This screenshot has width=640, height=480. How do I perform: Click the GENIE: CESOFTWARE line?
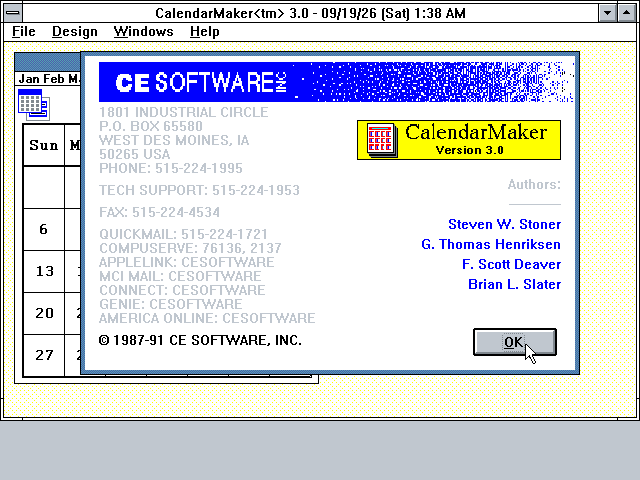coord(171,304)
